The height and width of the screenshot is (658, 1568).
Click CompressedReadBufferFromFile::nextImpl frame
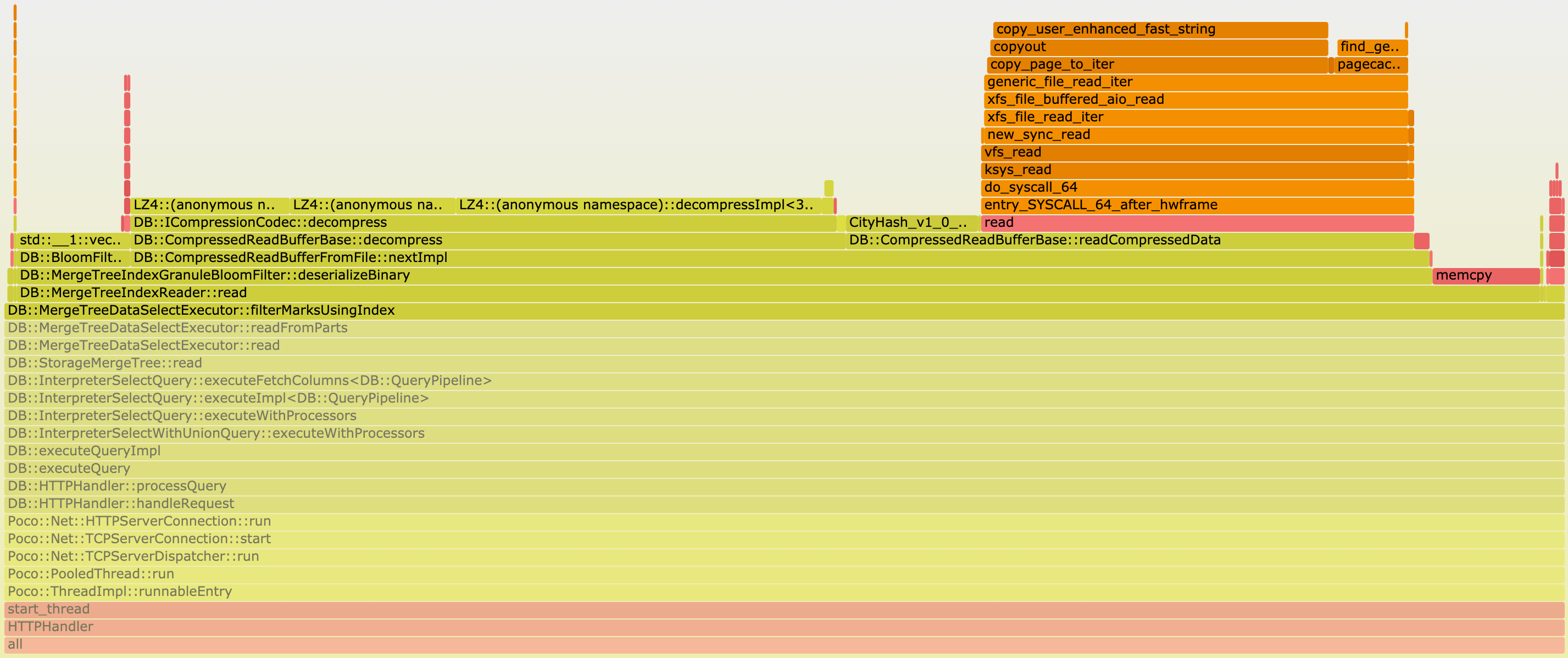[x=780, y=259]
